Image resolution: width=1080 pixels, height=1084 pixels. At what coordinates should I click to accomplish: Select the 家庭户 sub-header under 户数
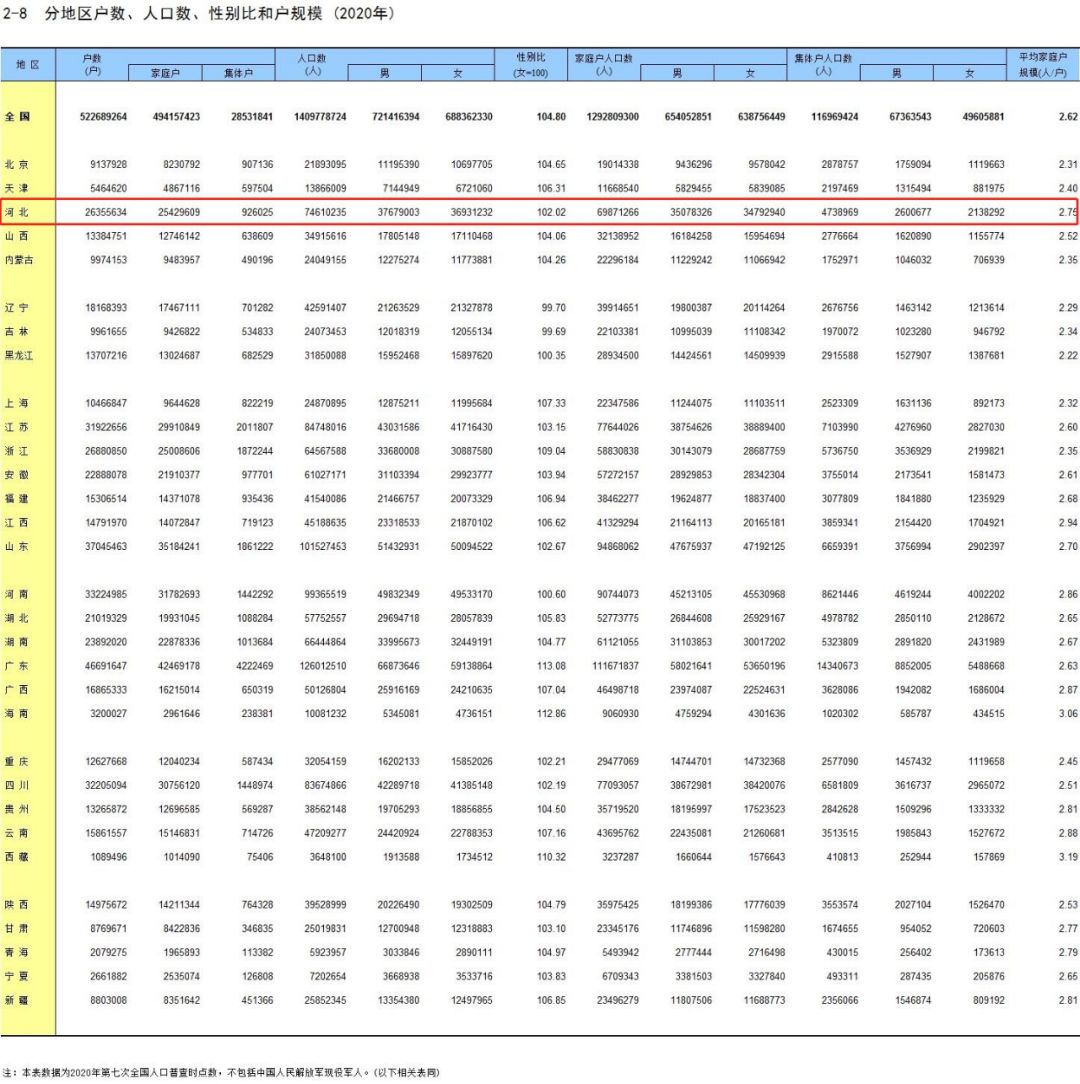(165, 73)
